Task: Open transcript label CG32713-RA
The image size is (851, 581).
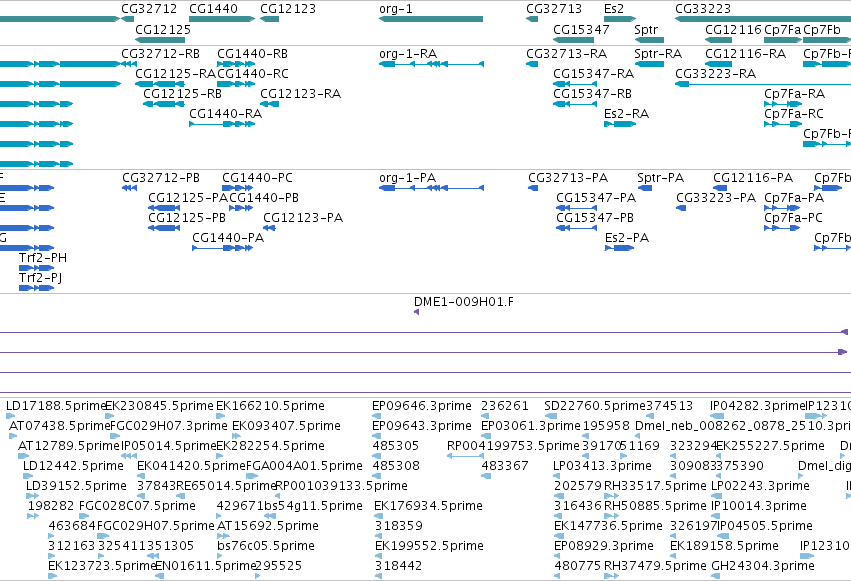Action: [567, 54]
